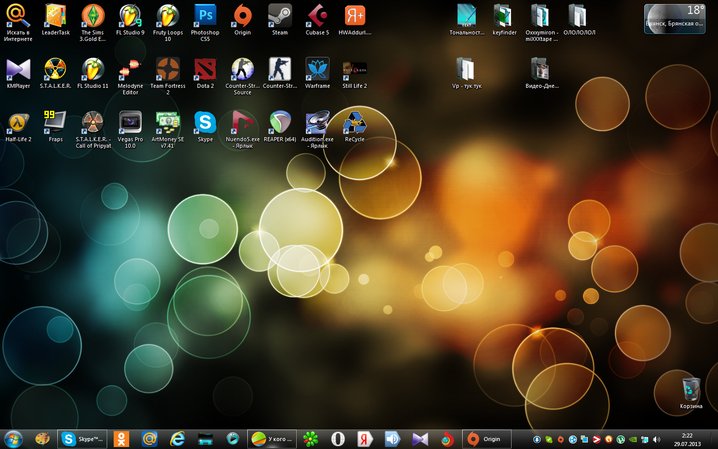Open KMPlayer pinned on taskbar
Viewport: 718px width, 449px height.
[x=420, y=439]
